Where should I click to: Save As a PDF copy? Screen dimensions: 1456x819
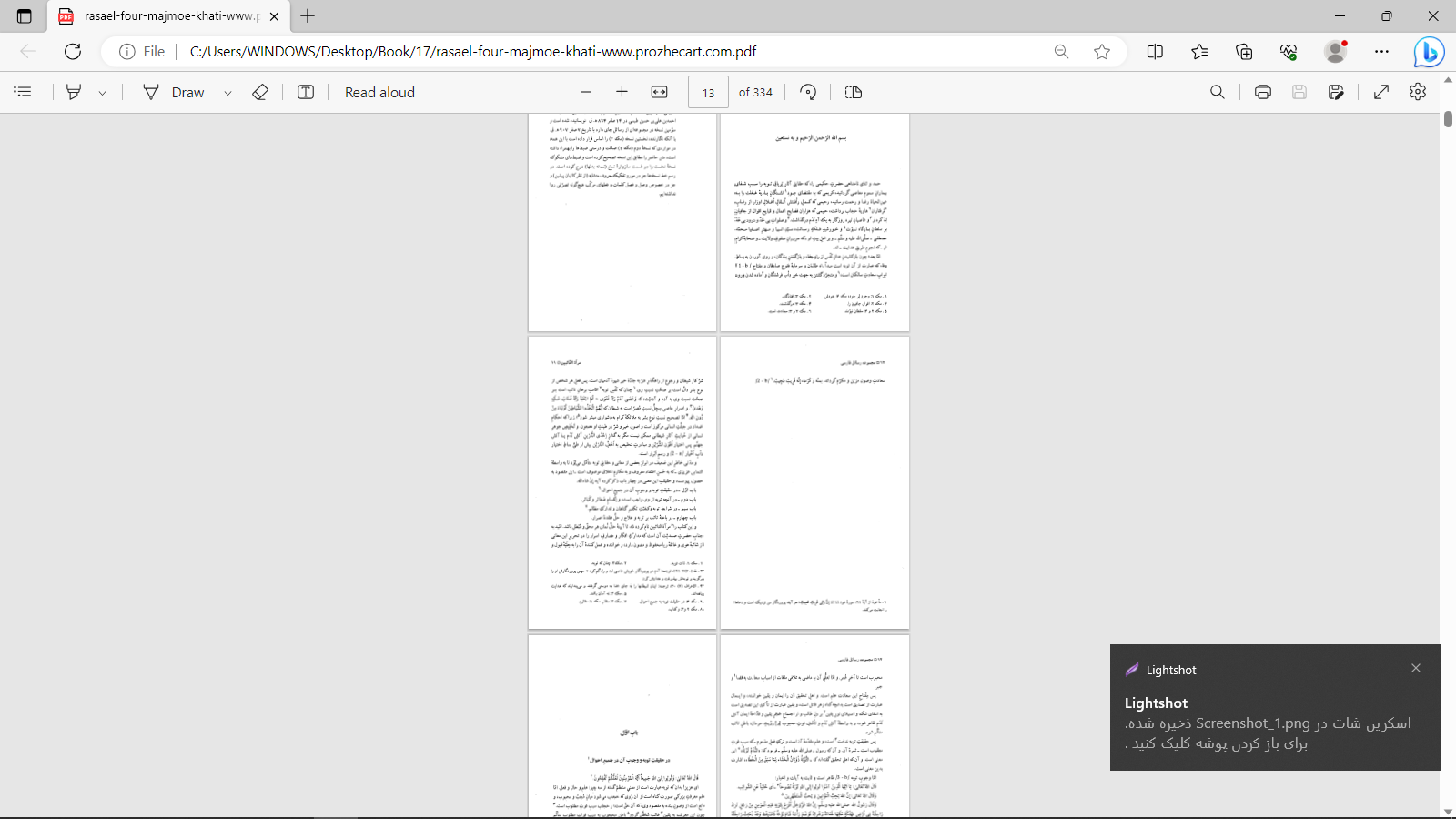point(1336,92)
